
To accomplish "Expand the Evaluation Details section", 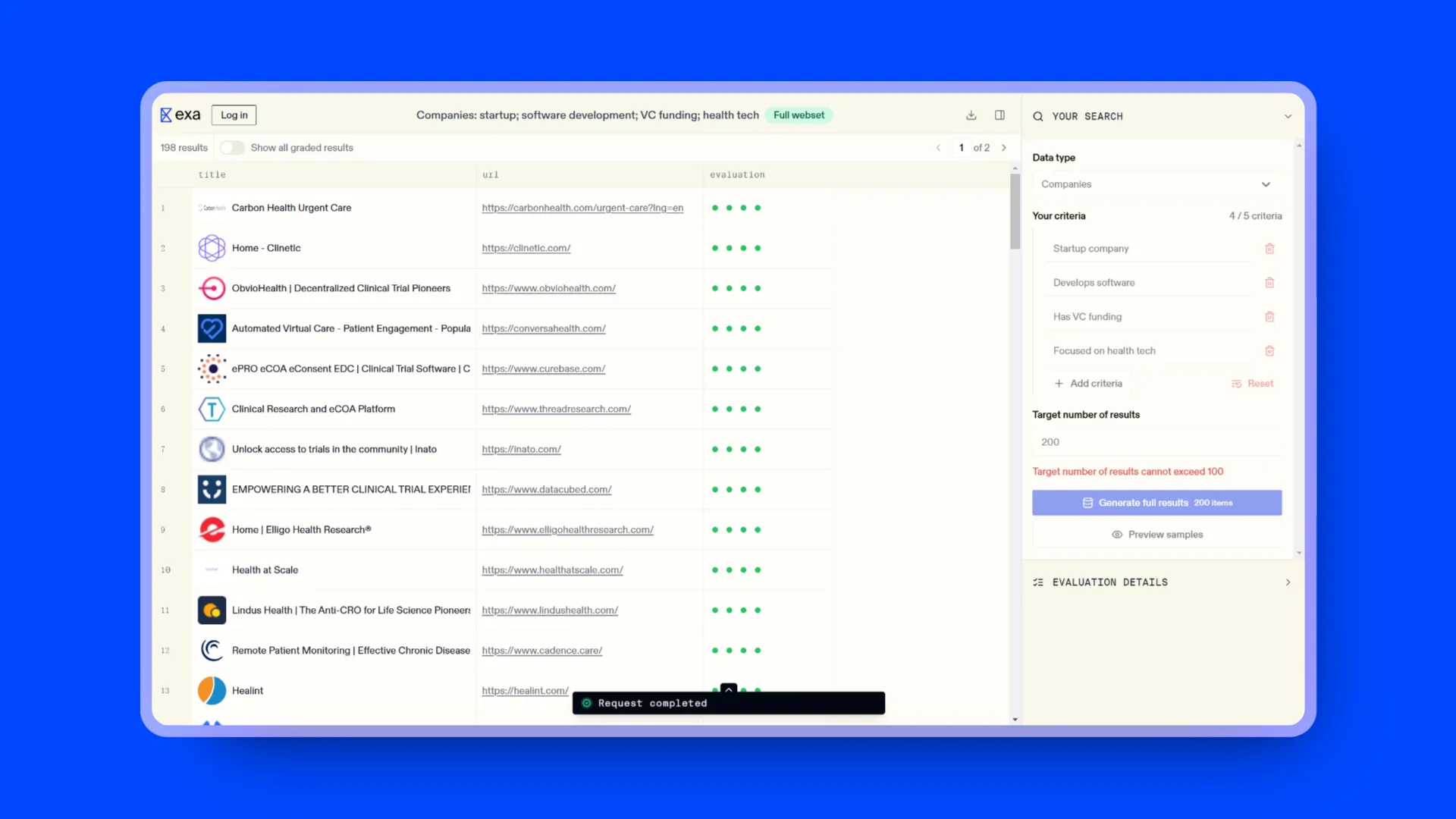I will pos(1288,582).
